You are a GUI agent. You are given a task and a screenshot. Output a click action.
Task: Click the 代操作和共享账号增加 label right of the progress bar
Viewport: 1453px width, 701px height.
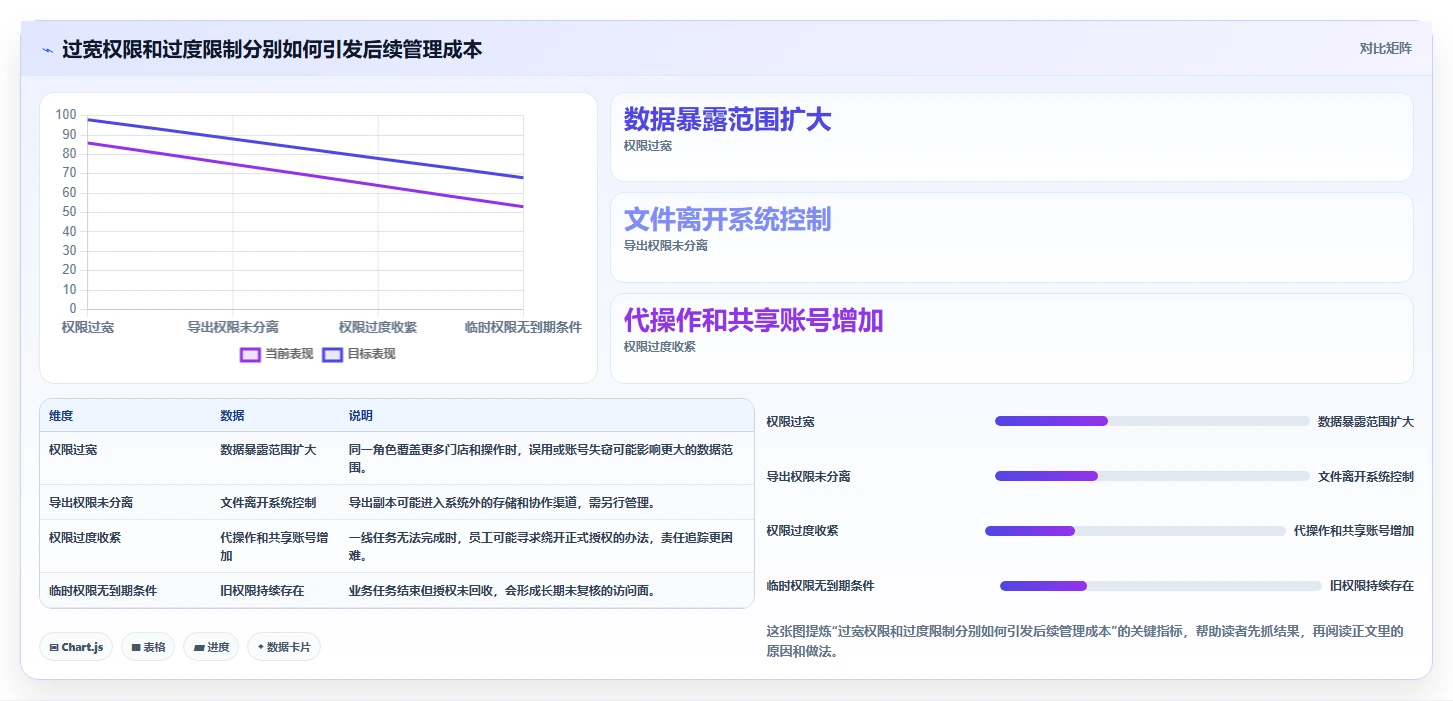pos(1354,531)
